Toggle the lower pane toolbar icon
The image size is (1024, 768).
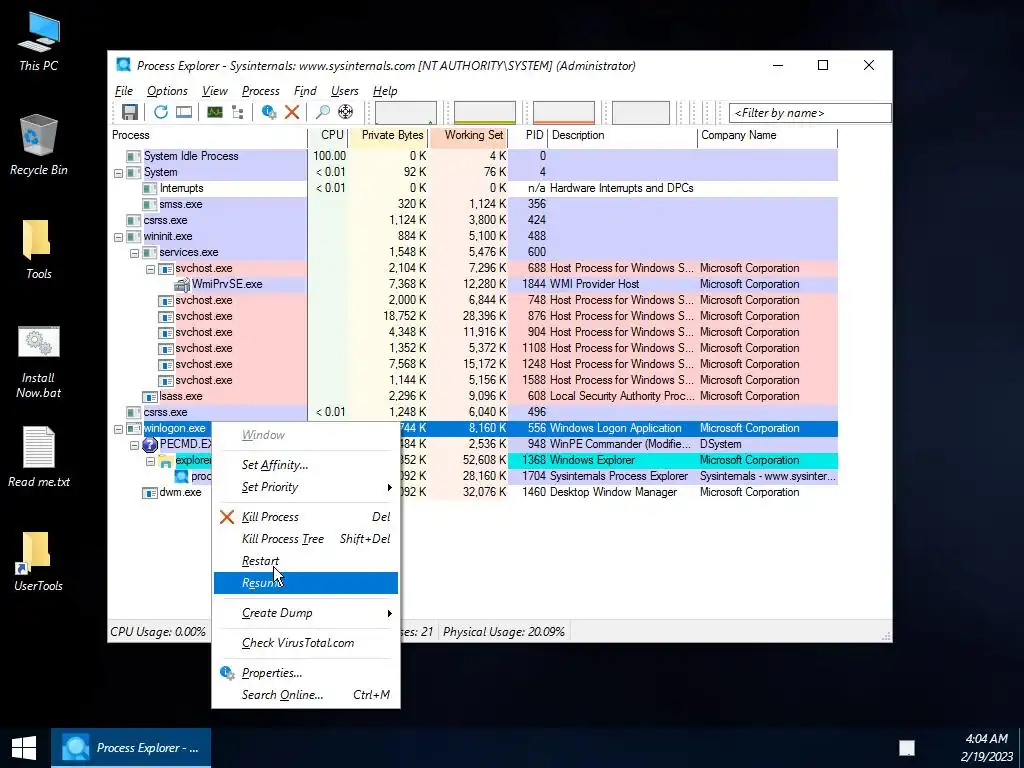[x=184, y=112]
